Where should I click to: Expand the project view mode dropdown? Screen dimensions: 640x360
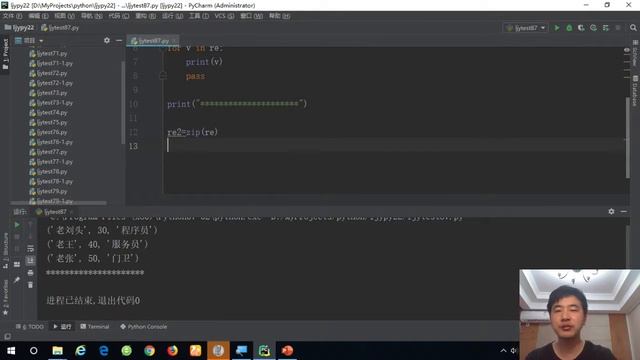pyautogui.click(x=41, y=41)
